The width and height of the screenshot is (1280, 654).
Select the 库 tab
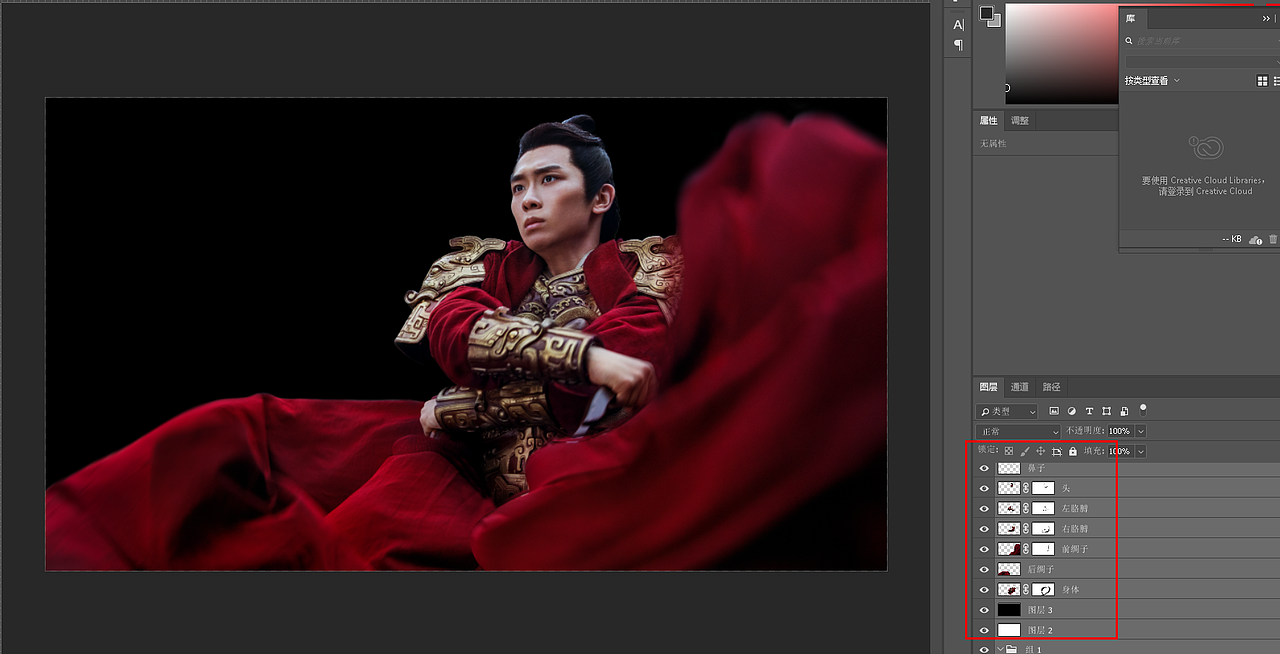pyautogui.click(x=1130, y=18)
